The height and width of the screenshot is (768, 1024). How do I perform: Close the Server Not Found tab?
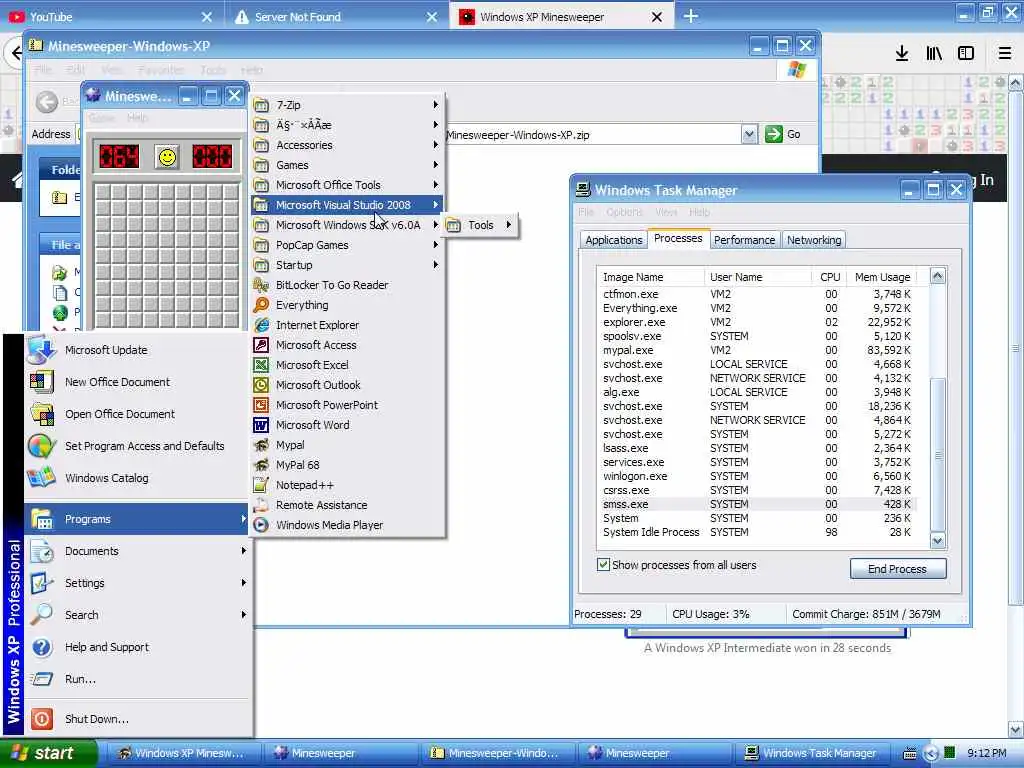coord(432,17)
